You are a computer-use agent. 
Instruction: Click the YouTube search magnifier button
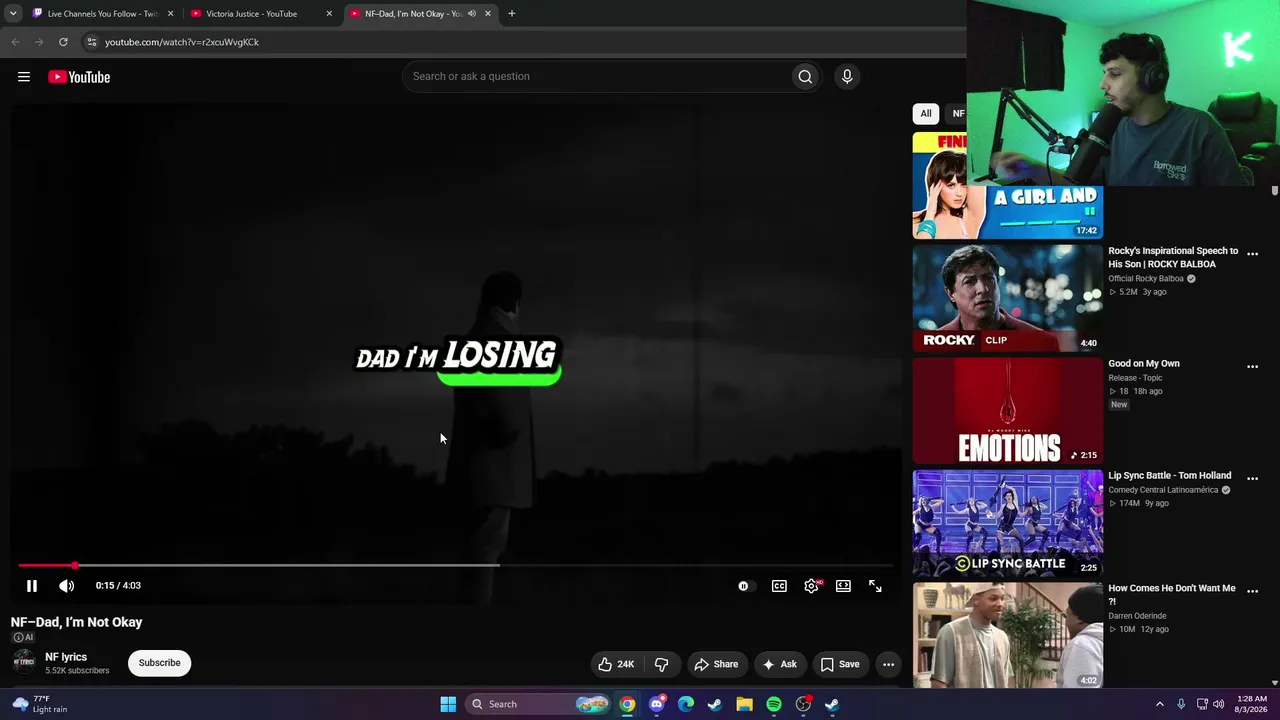click(x=805, y=77)
